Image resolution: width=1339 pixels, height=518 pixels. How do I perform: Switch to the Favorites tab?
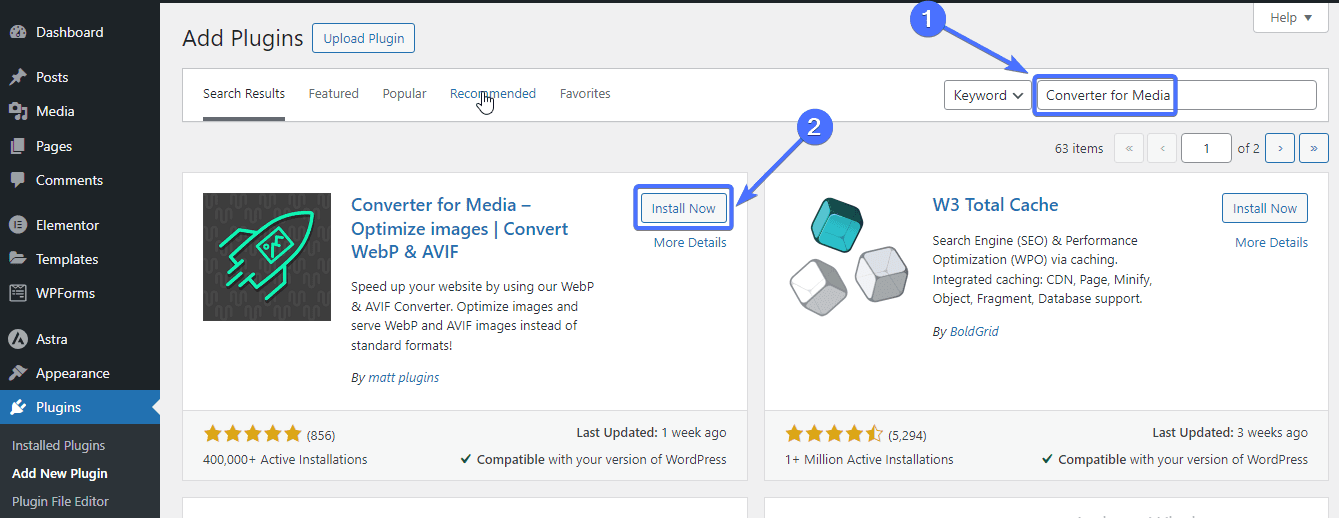coord(585,94)
